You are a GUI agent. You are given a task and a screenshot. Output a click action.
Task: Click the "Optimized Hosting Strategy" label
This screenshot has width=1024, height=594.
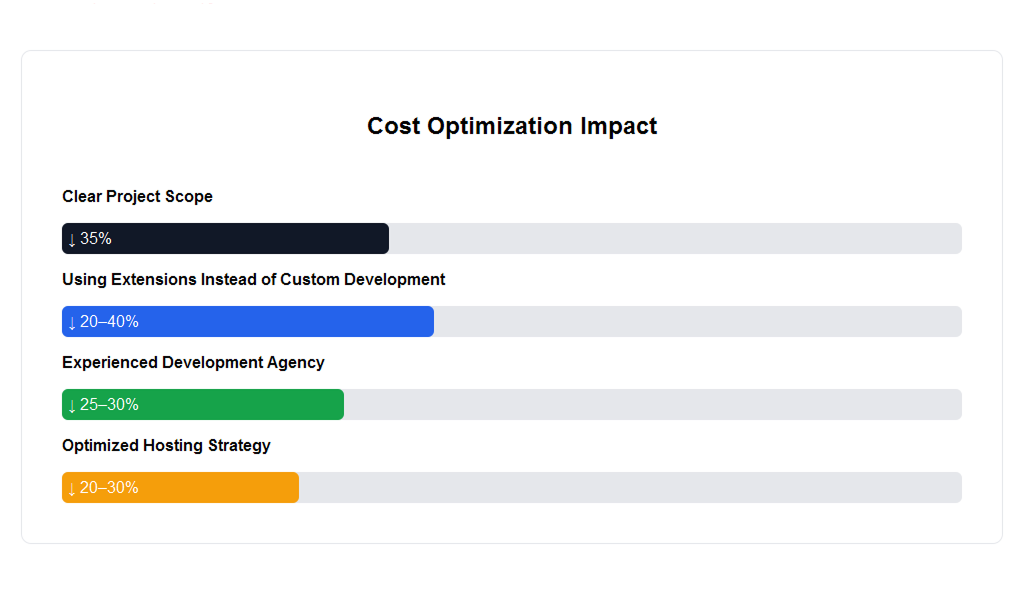point(166,446)
